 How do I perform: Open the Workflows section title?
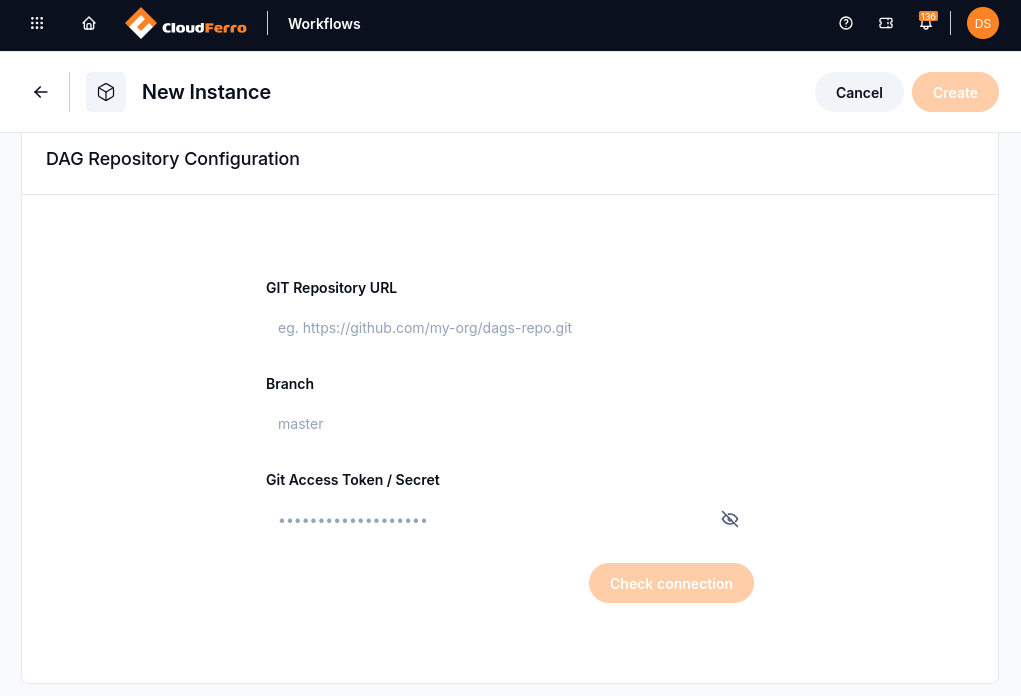click(324, 24)
